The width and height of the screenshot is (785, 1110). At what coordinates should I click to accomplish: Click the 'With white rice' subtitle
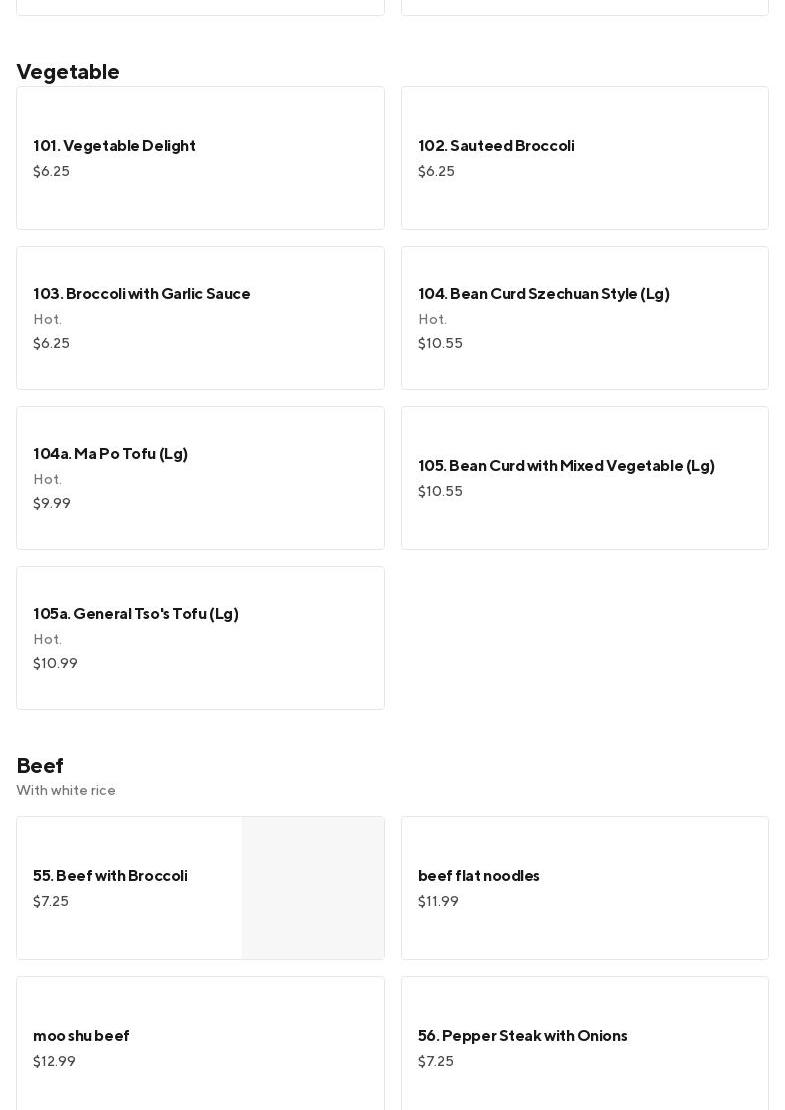66,791
